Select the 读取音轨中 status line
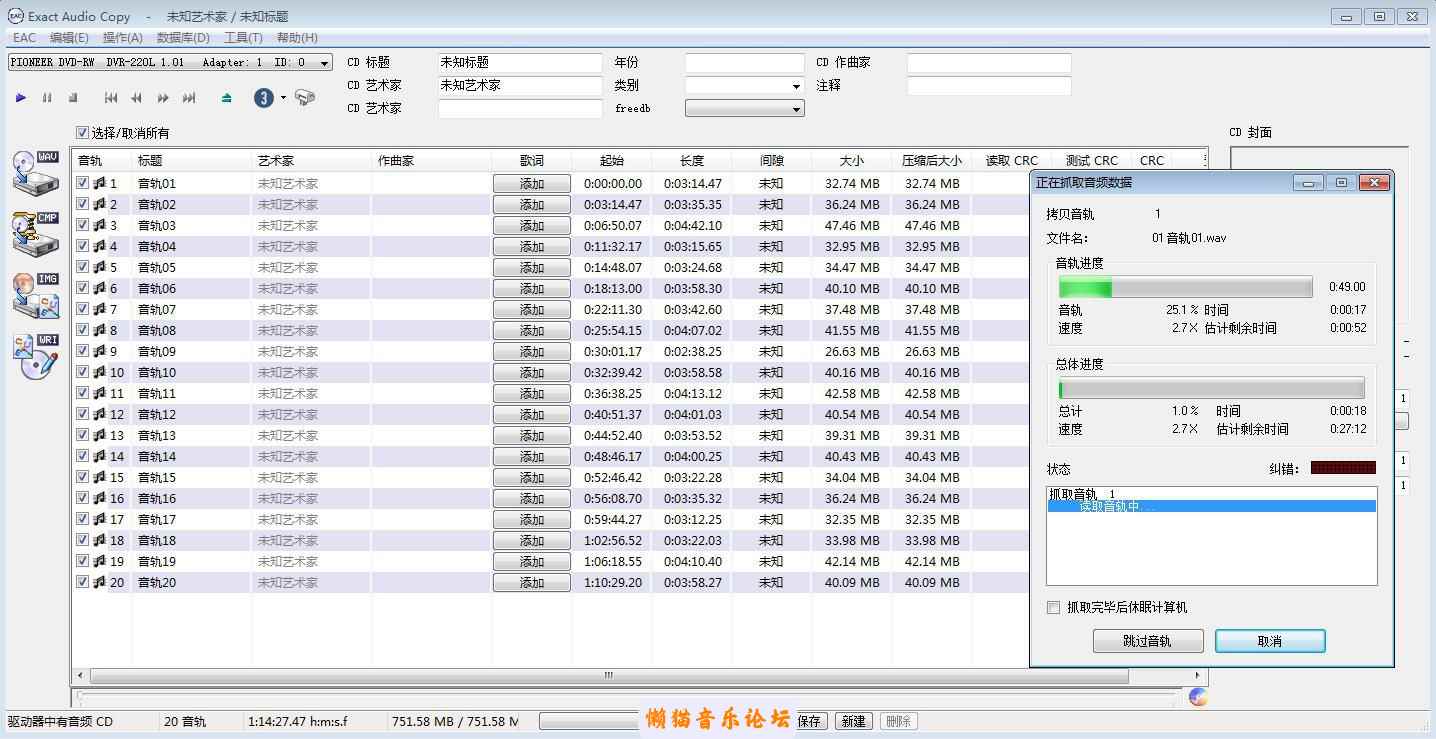 [1211, 506]
